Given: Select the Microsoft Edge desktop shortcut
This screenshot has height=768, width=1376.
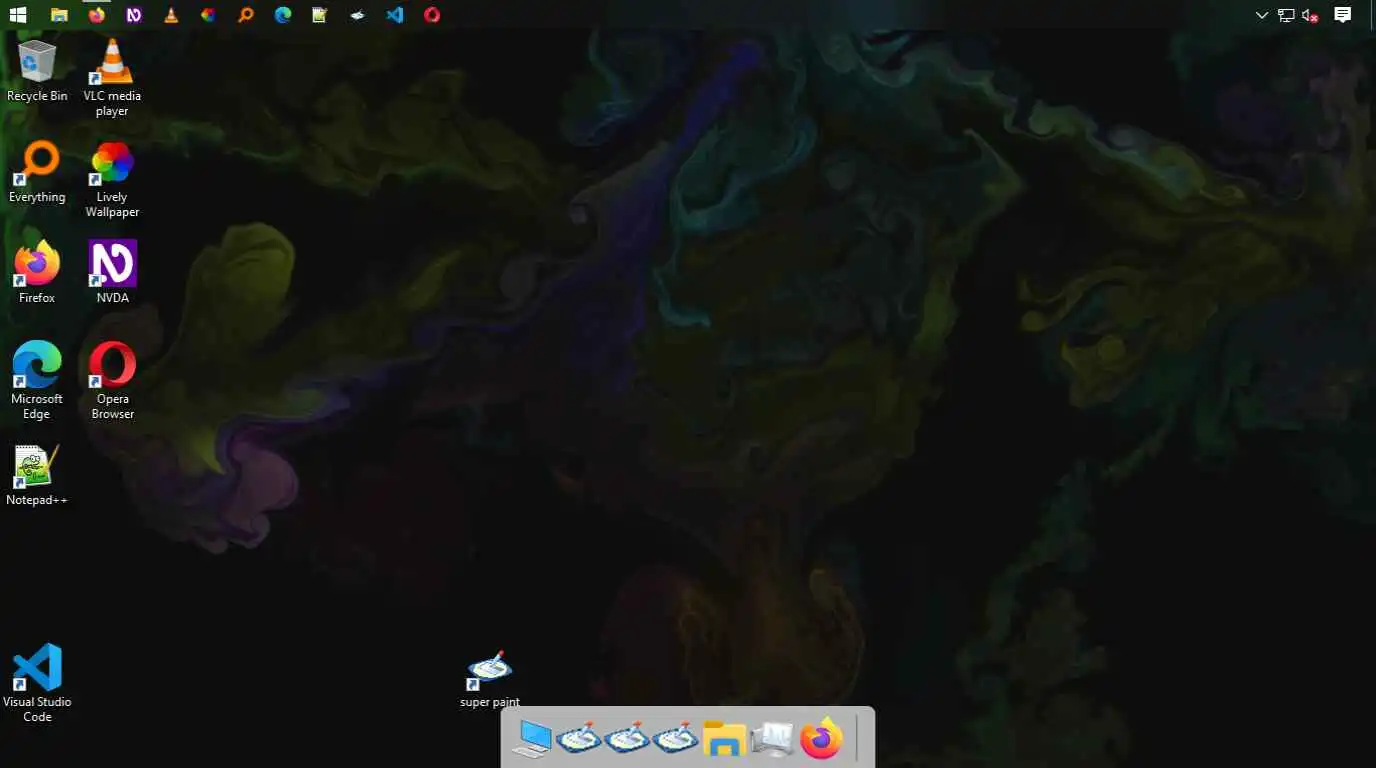Looking at the screenshot, I should (37, 380).
